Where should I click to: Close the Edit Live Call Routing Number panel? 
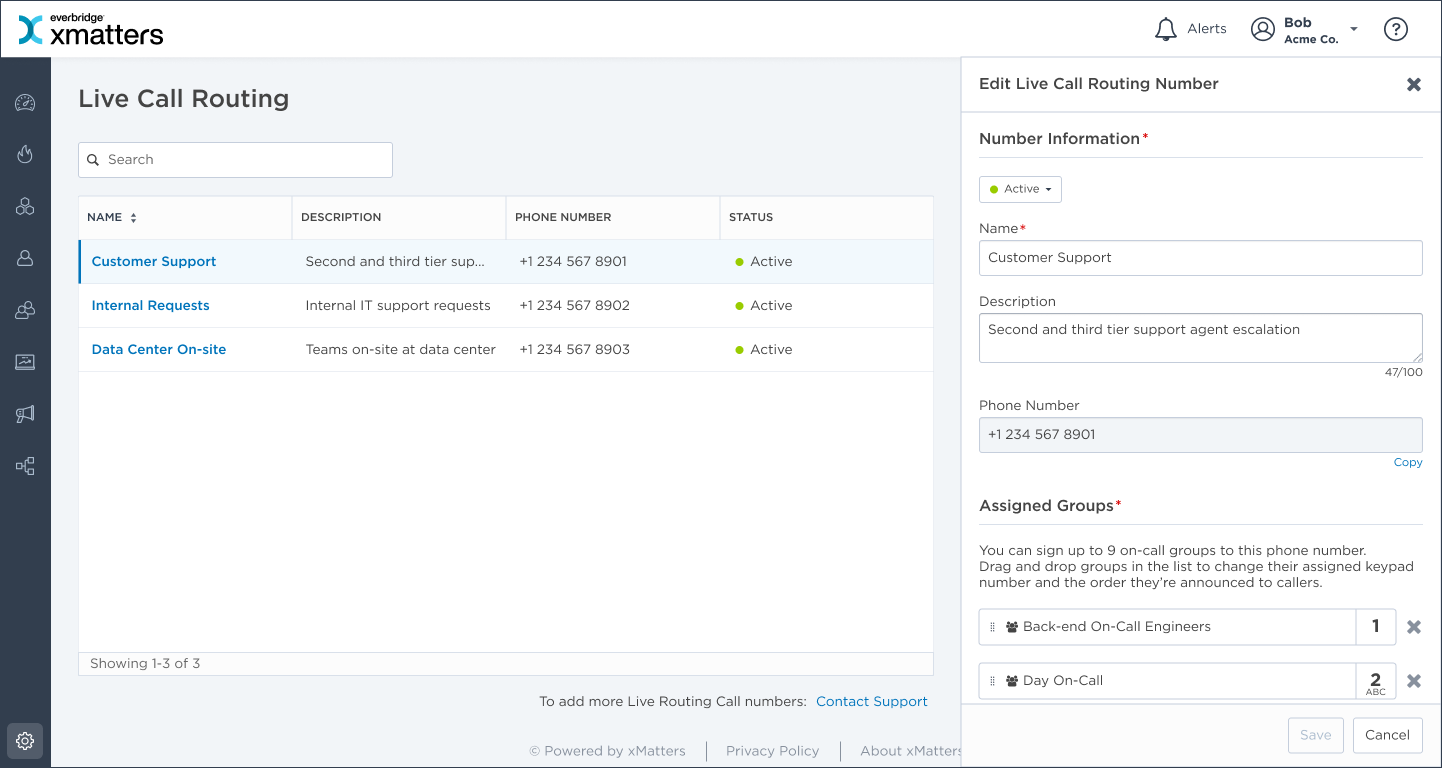tap(1414, 84)
